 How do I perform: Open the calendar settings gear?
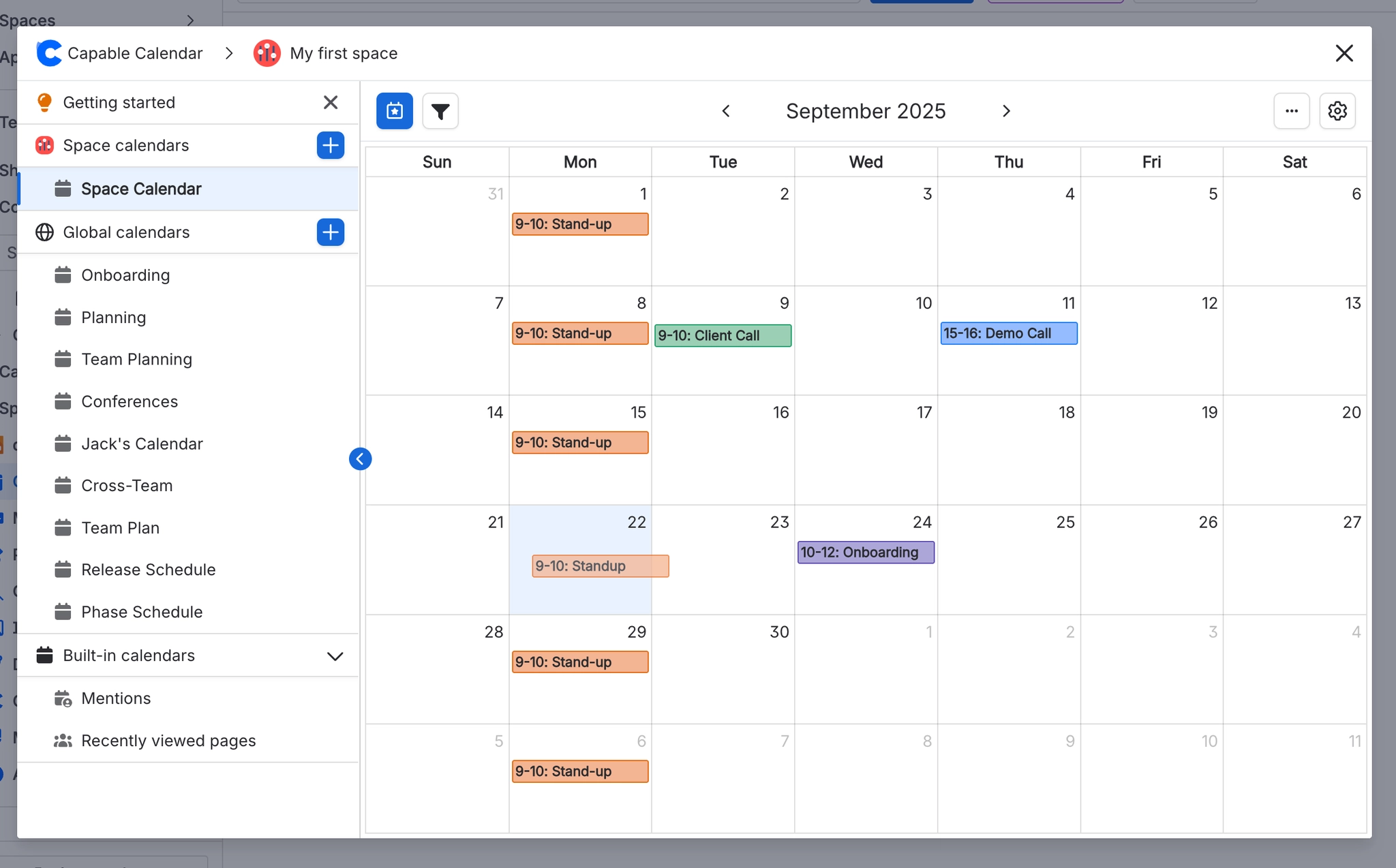(1337, 110)
